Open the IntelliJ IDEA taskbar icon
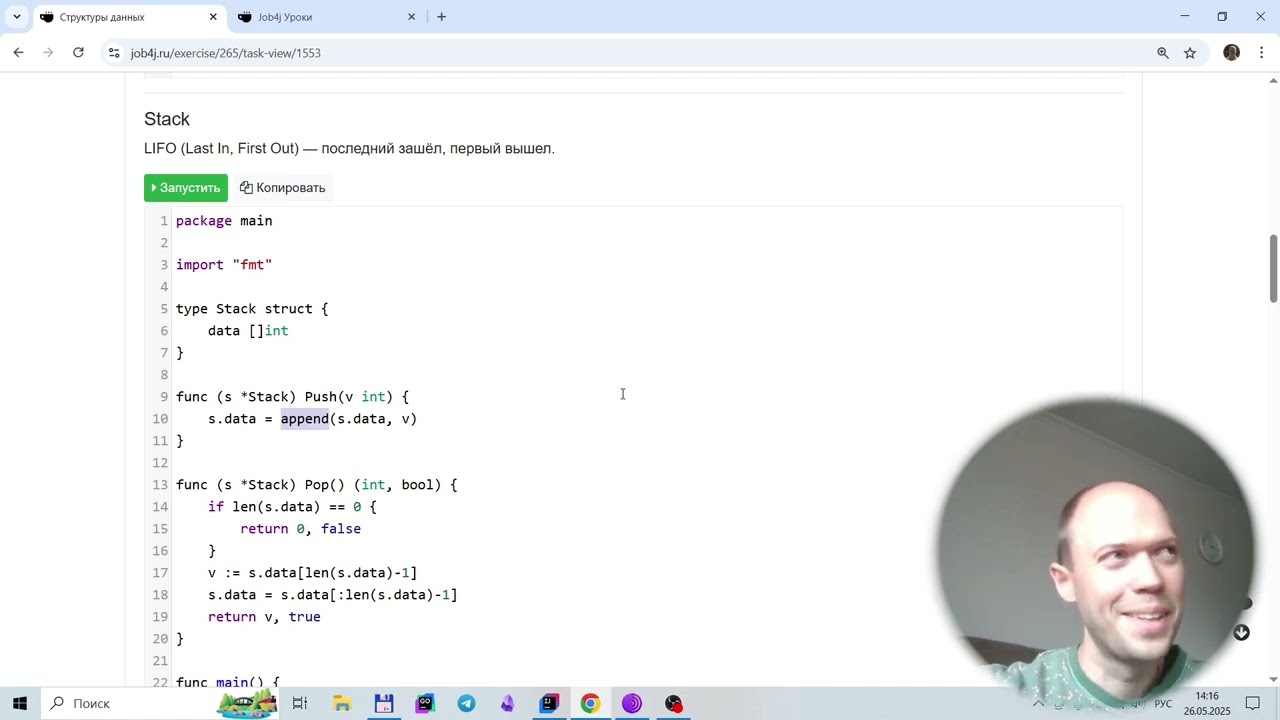 click(x=549, y=704)
